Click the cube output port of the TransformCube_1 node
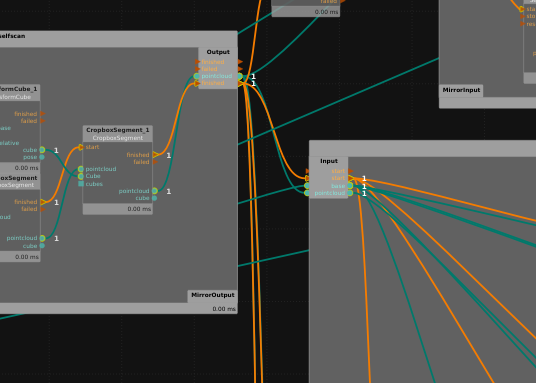This screenshot has width=536, height=383. click(42, 150)
